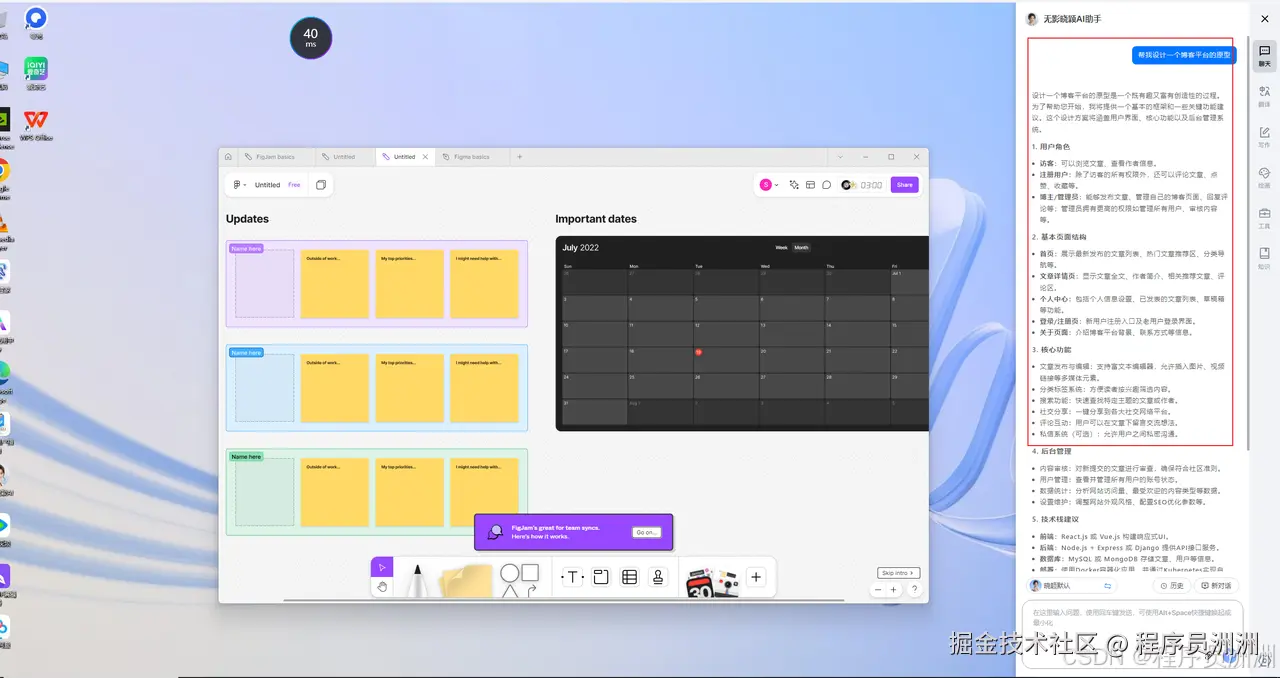The width and height of the screenshot is (1280, 678).
Task: Click the 40 ms latency indicator
Action: tap(311, 38)
